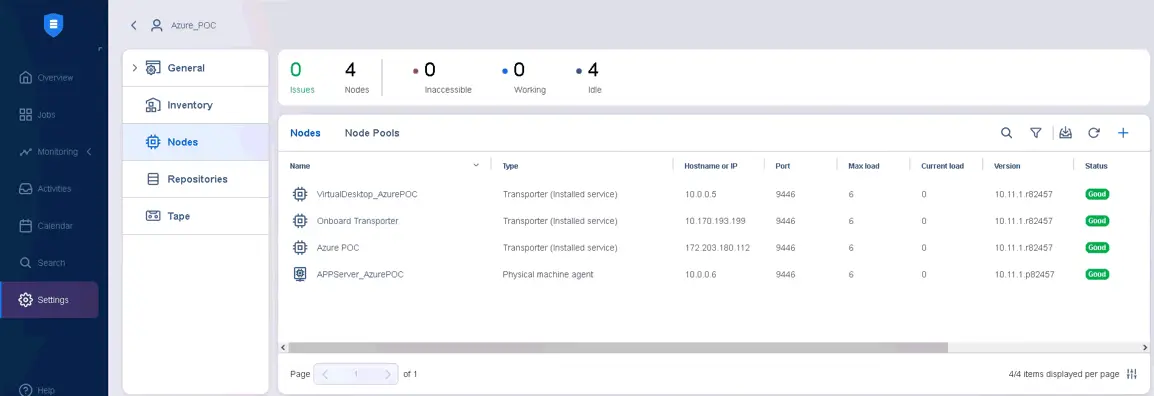The image size is (1154, 396).
Task: Open the Tape settings tab
Action: (195, 216)
